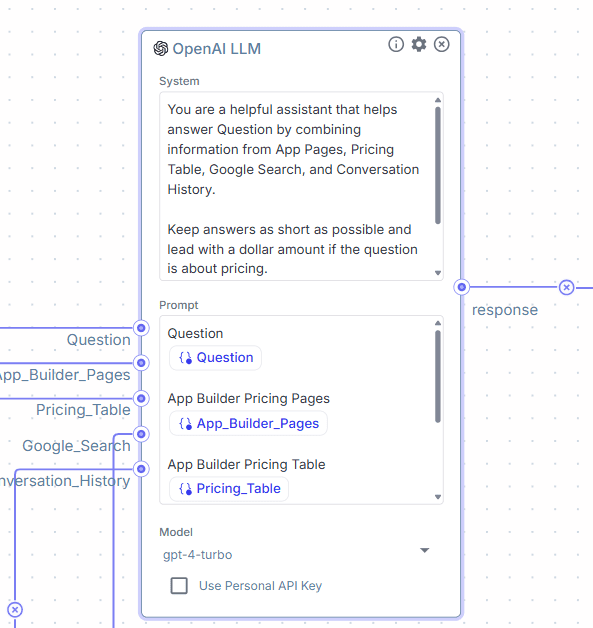Open the OpenAI LLM settings gear
Screen dimensions: 593x628
tap(419, 44)
